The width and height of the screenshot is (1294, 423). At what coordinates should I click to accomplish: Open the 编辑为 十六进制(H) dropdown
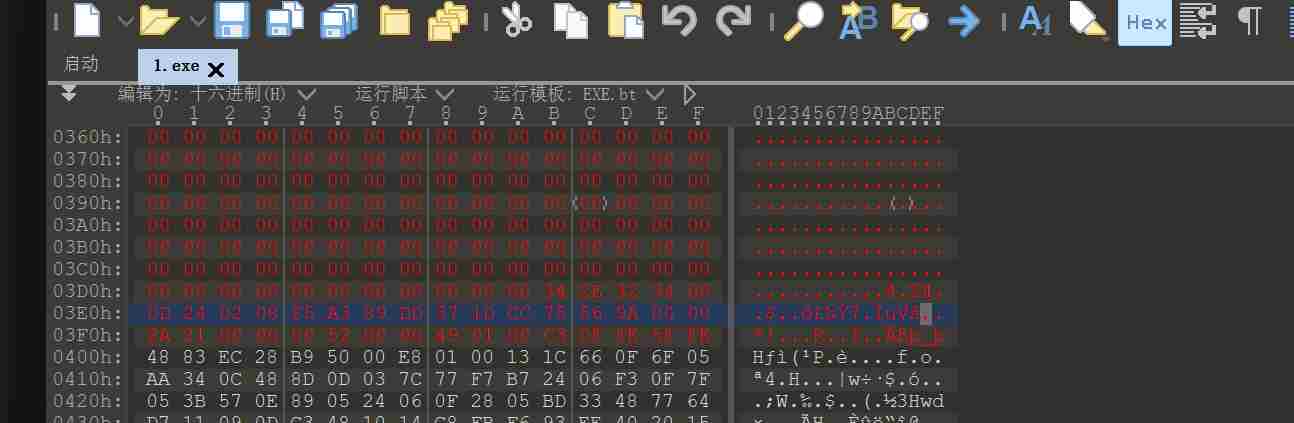[306, 94]
